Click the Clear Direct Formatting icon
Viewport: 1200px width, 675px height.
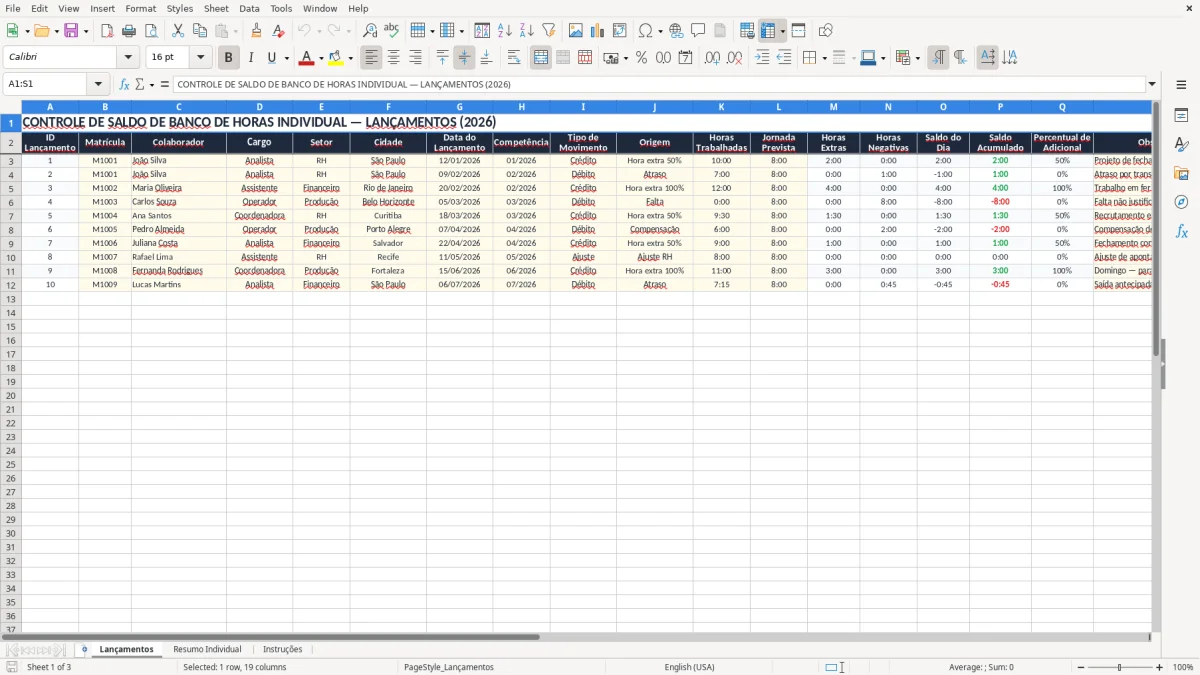point(279,31)
